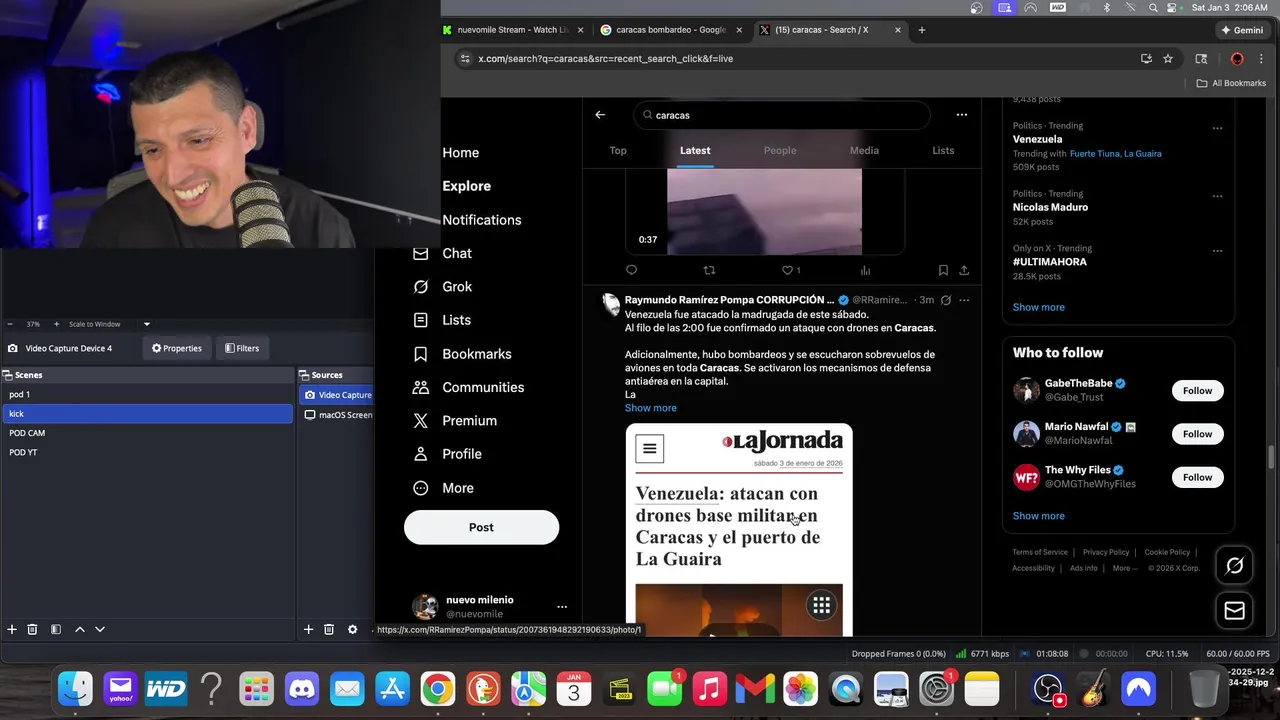
Task: Repost the video post
Action: tap(709, 270)
